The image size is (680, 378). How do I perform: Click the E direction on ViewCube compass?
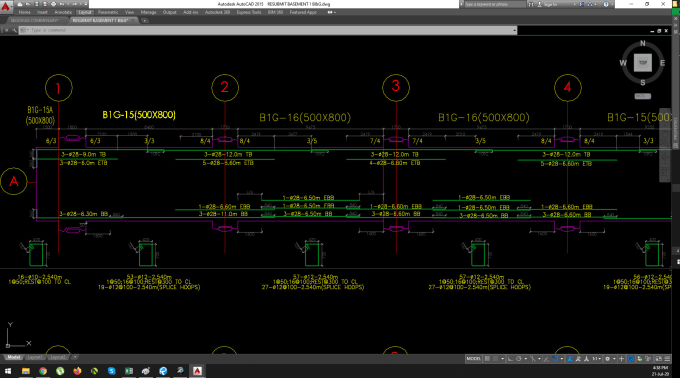(x=662, y=63)
